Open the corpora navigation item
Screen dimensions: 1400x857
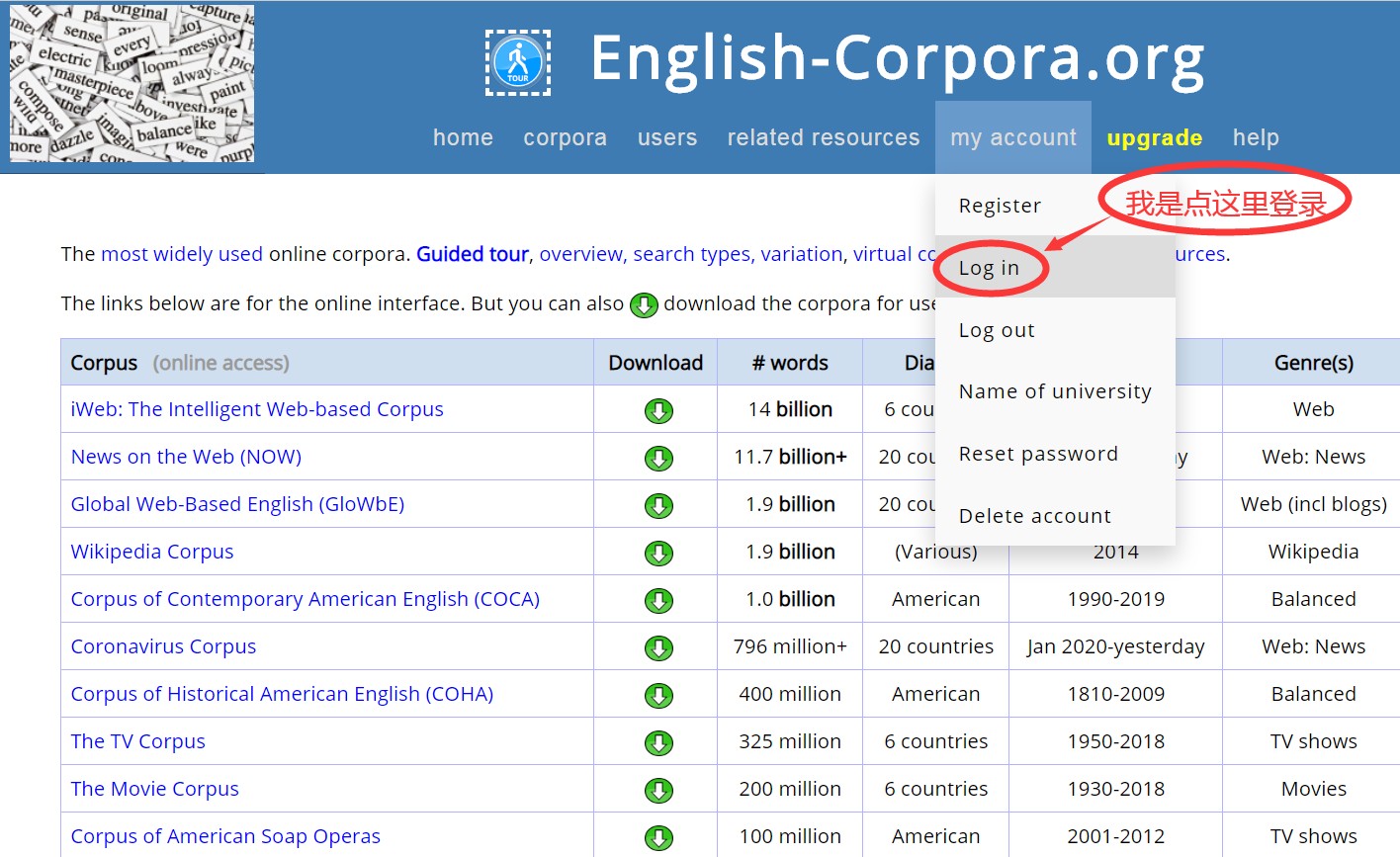pyautogui.click(x=565, y=137)
